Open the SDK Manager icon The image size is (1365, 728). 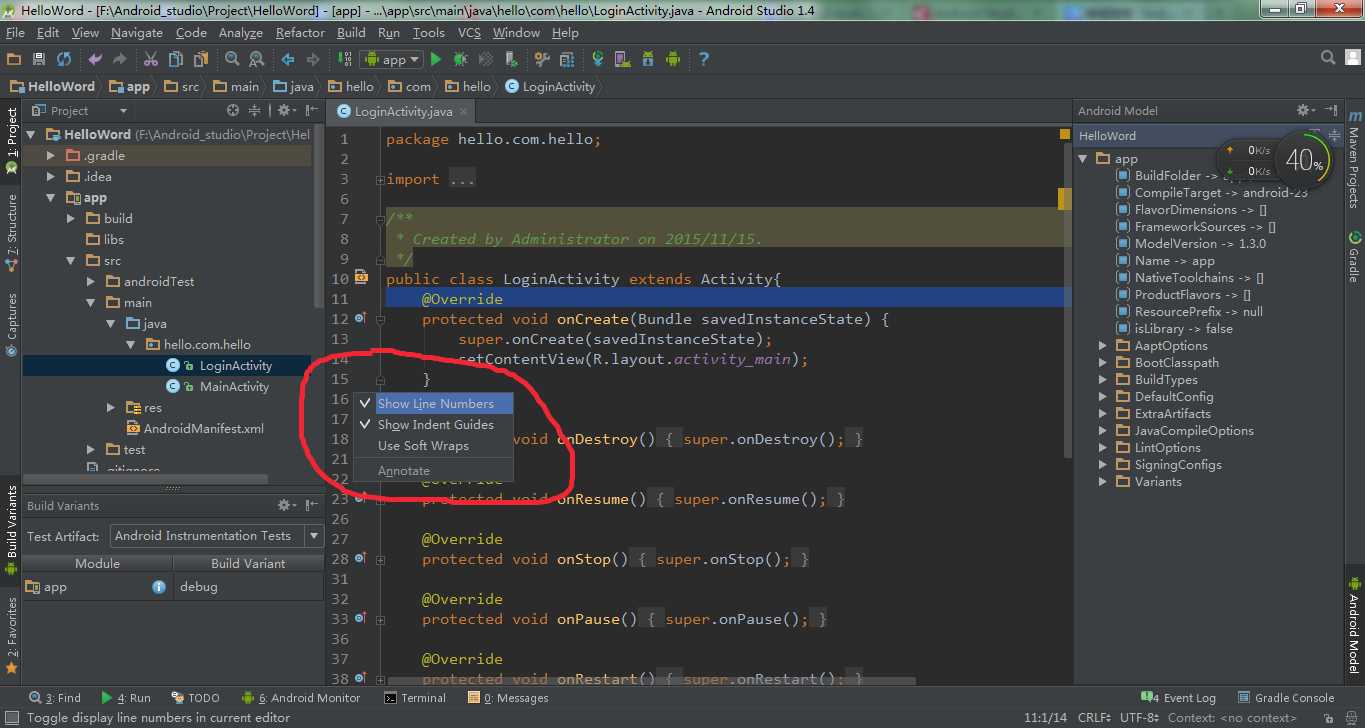pos(648,59)
